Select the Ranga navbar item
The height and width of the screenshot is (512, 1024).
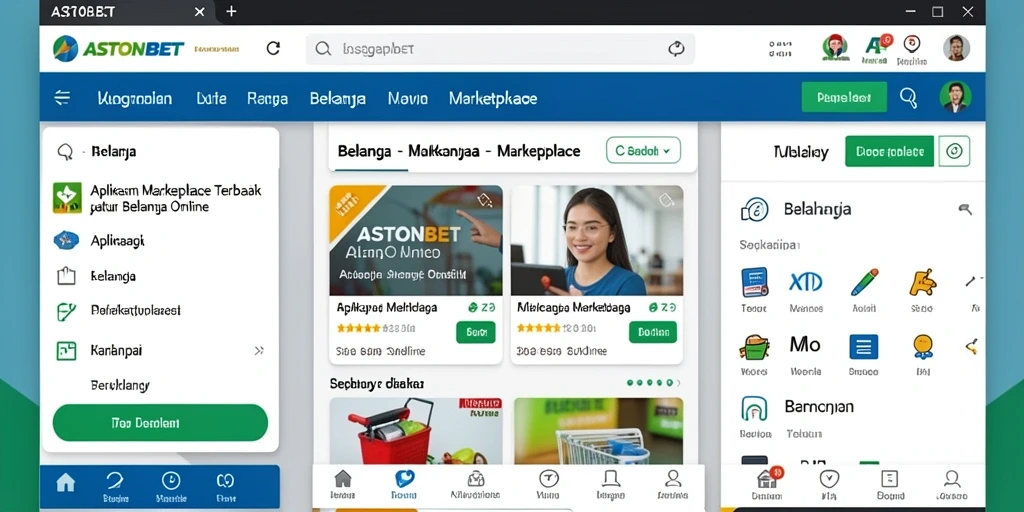point(267,99)
